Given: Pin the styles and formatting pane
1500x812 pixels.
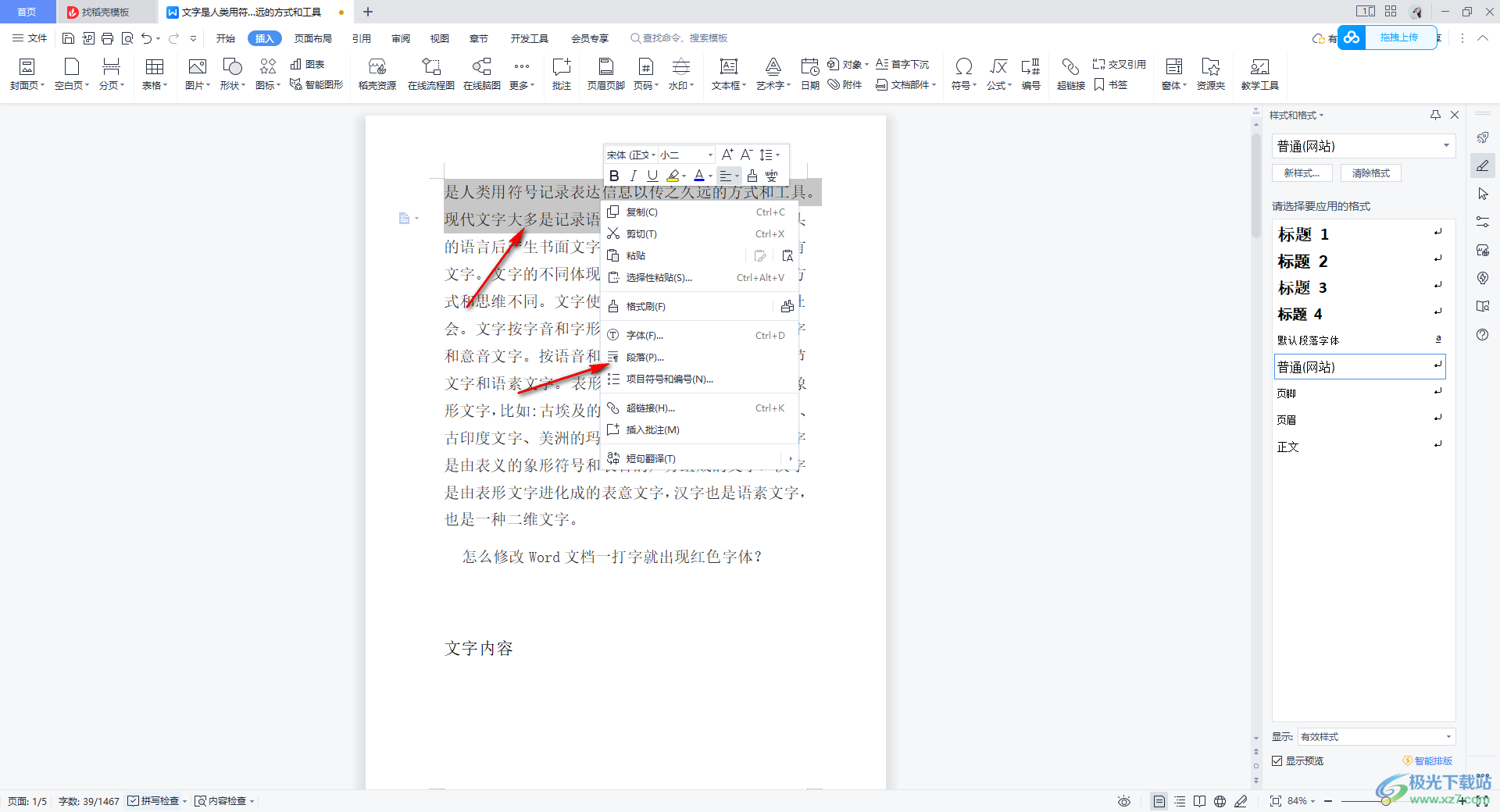Looking at the screenshot, I should pyautogui.click(x=1435, y=115).
